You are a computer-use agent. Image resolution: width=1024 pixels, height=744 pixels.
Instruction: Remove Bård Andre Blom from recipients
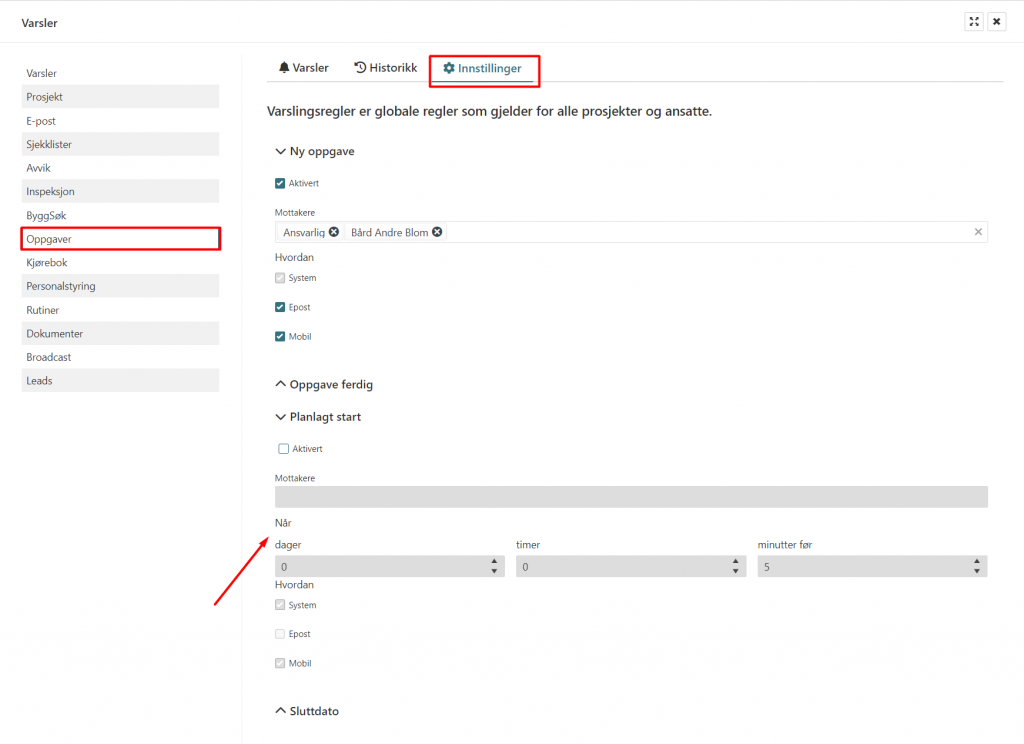click(x=437, y=232)
